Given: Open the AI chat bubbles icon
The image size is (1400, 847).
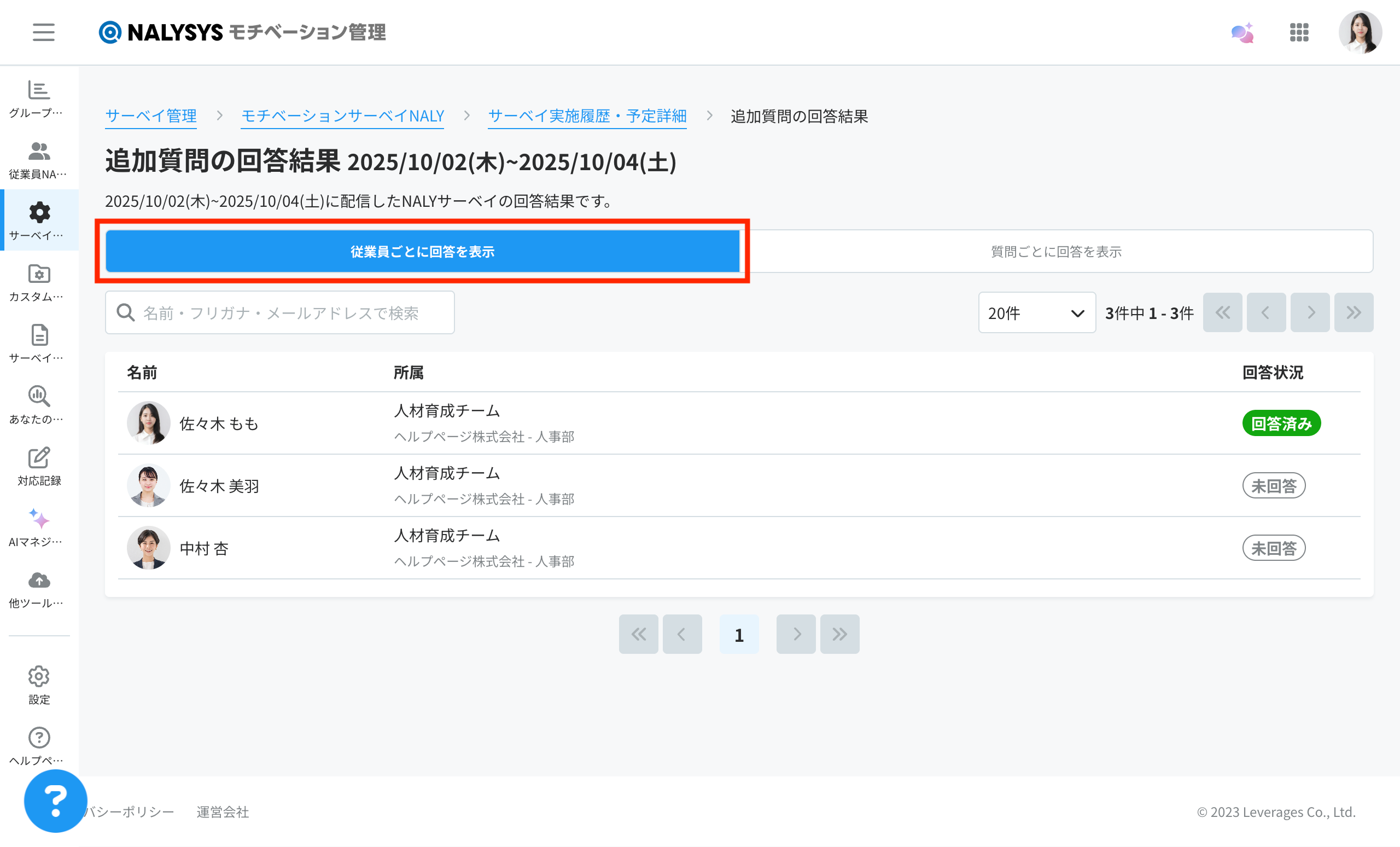Looking at the screenshot, I should tap(1242, 32).
